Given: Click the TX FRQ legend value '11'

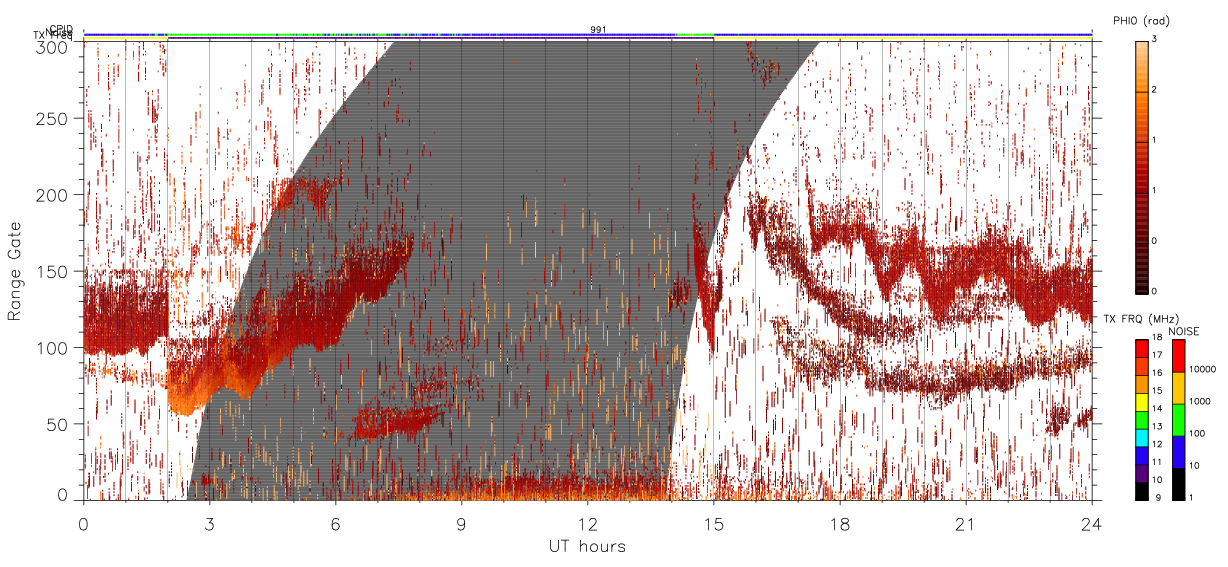Looking at the screenshot, I should tap(1156, 461).
